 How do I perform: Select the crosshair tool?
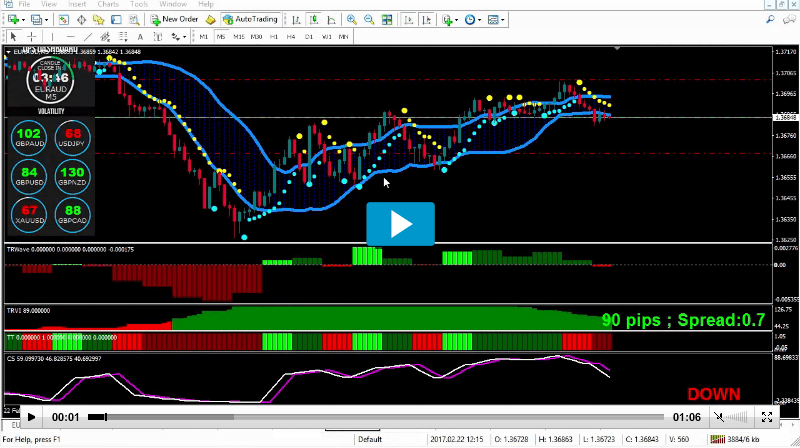[32, 37]
